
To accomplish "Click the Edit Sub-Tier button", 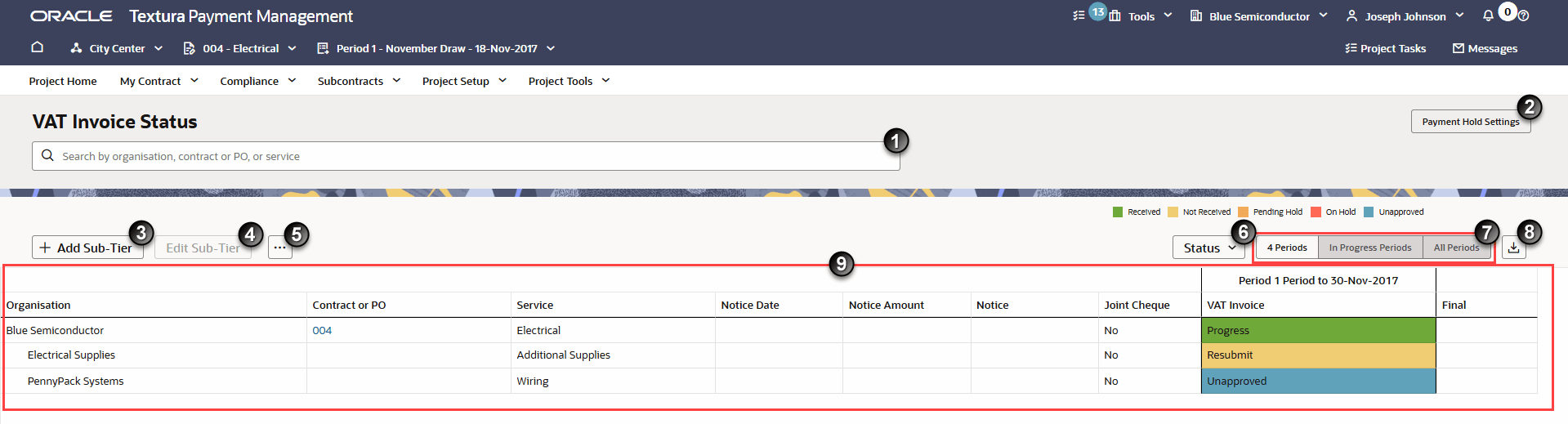I will pos(203,248).
